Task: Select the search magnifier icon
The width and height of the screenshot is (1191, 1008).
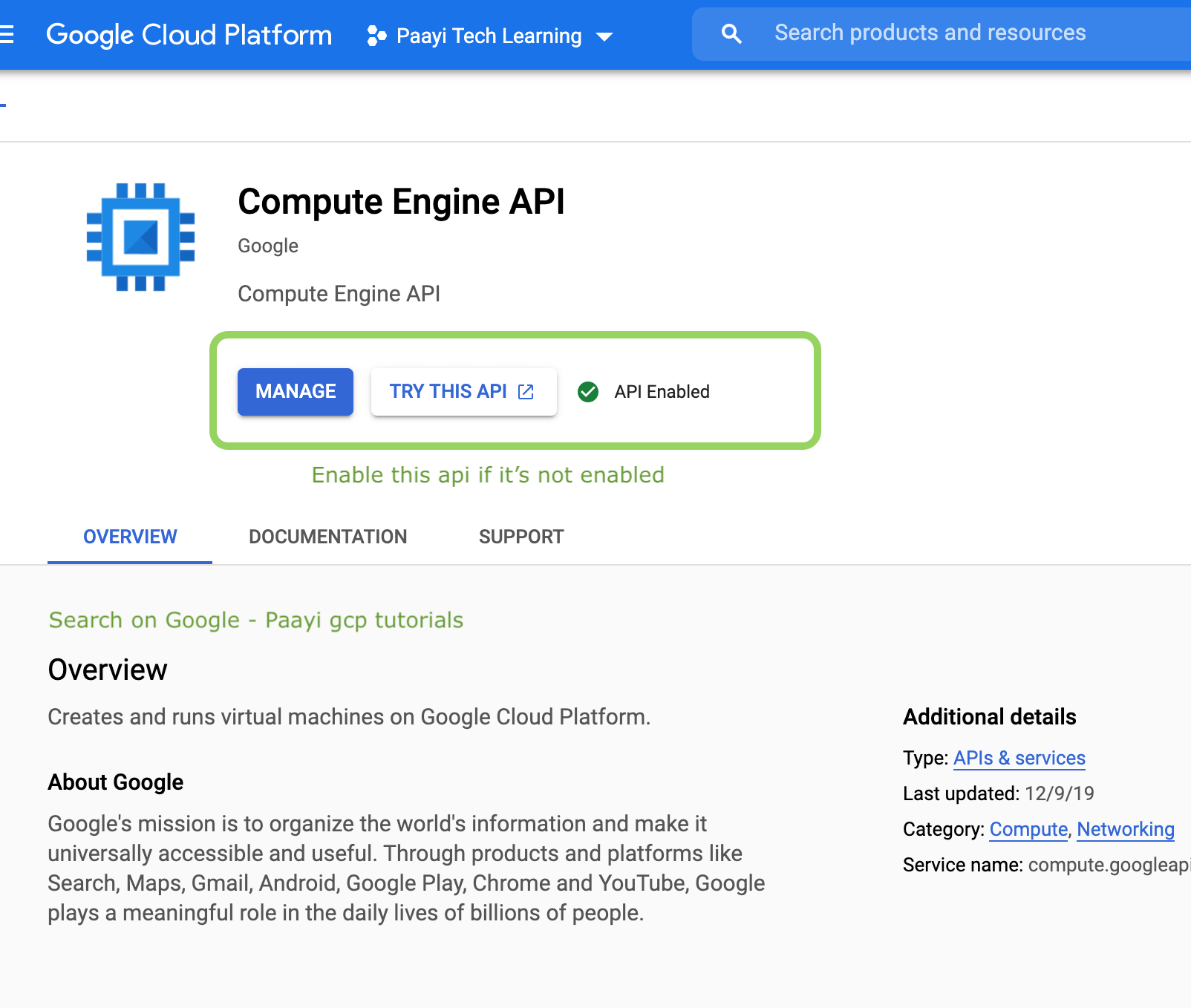Action: coord(731,33)
